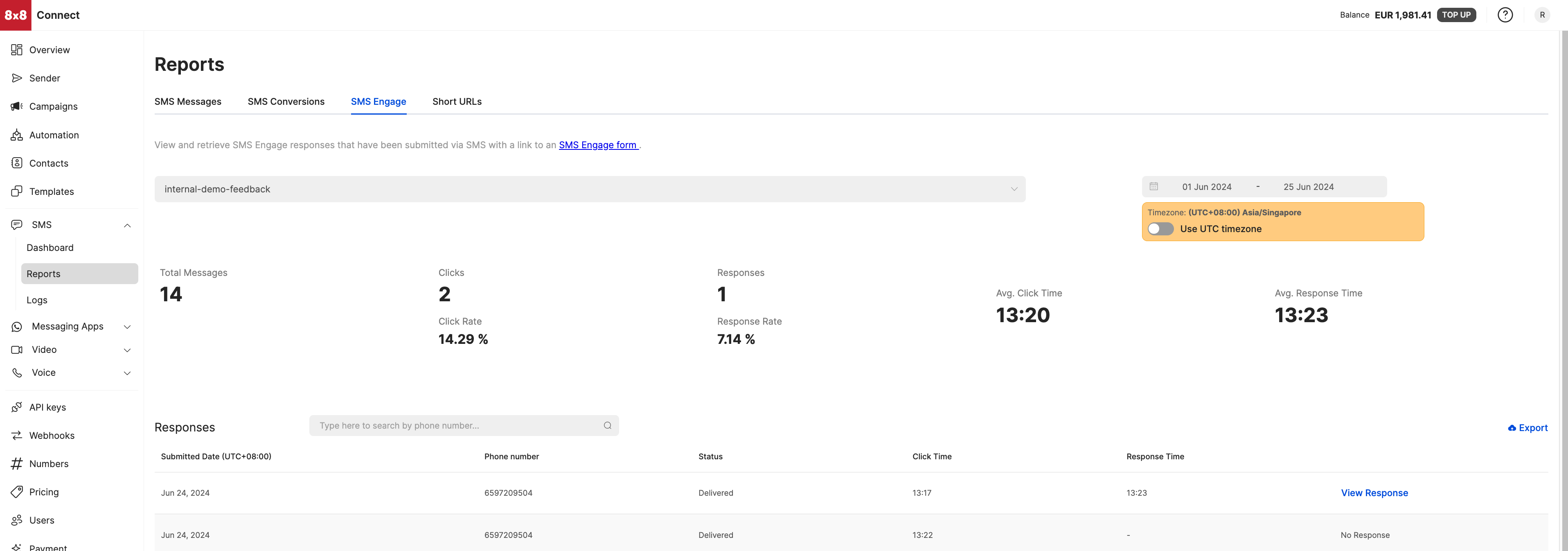Click View Response for 13:23 entry

1374,493
